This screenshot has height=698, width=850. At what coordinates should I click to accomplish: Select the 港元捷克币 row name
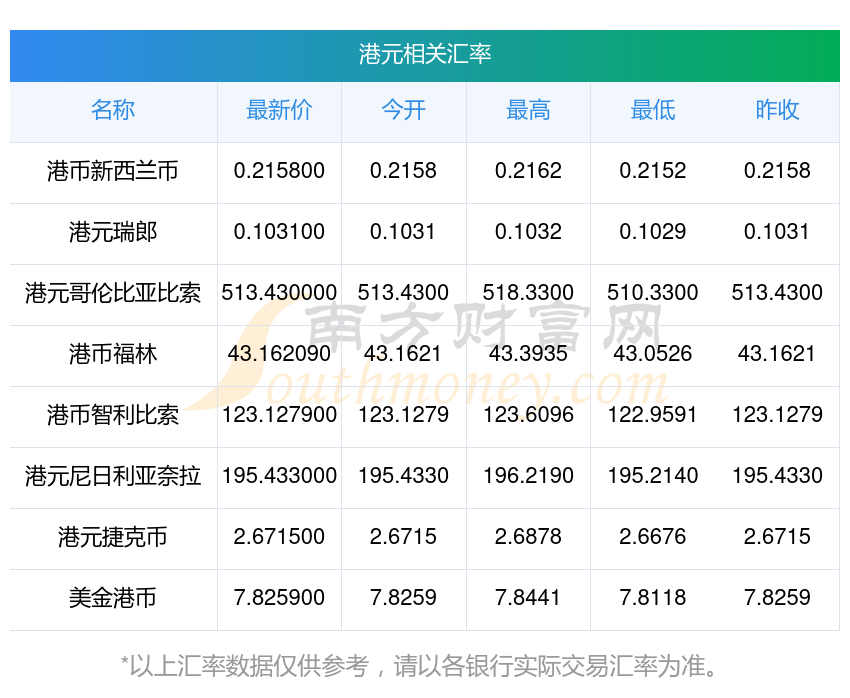113,538
